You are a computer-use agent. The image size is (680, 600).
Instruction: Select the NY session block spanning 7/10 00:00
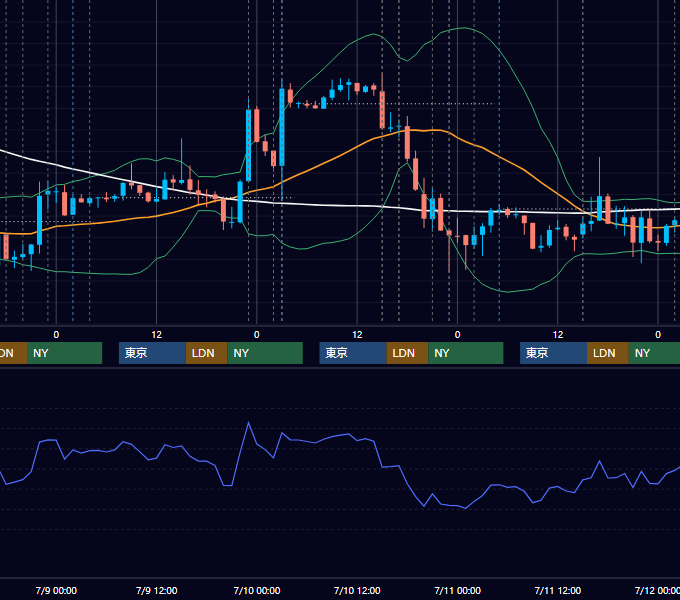(x=265, y=353)
